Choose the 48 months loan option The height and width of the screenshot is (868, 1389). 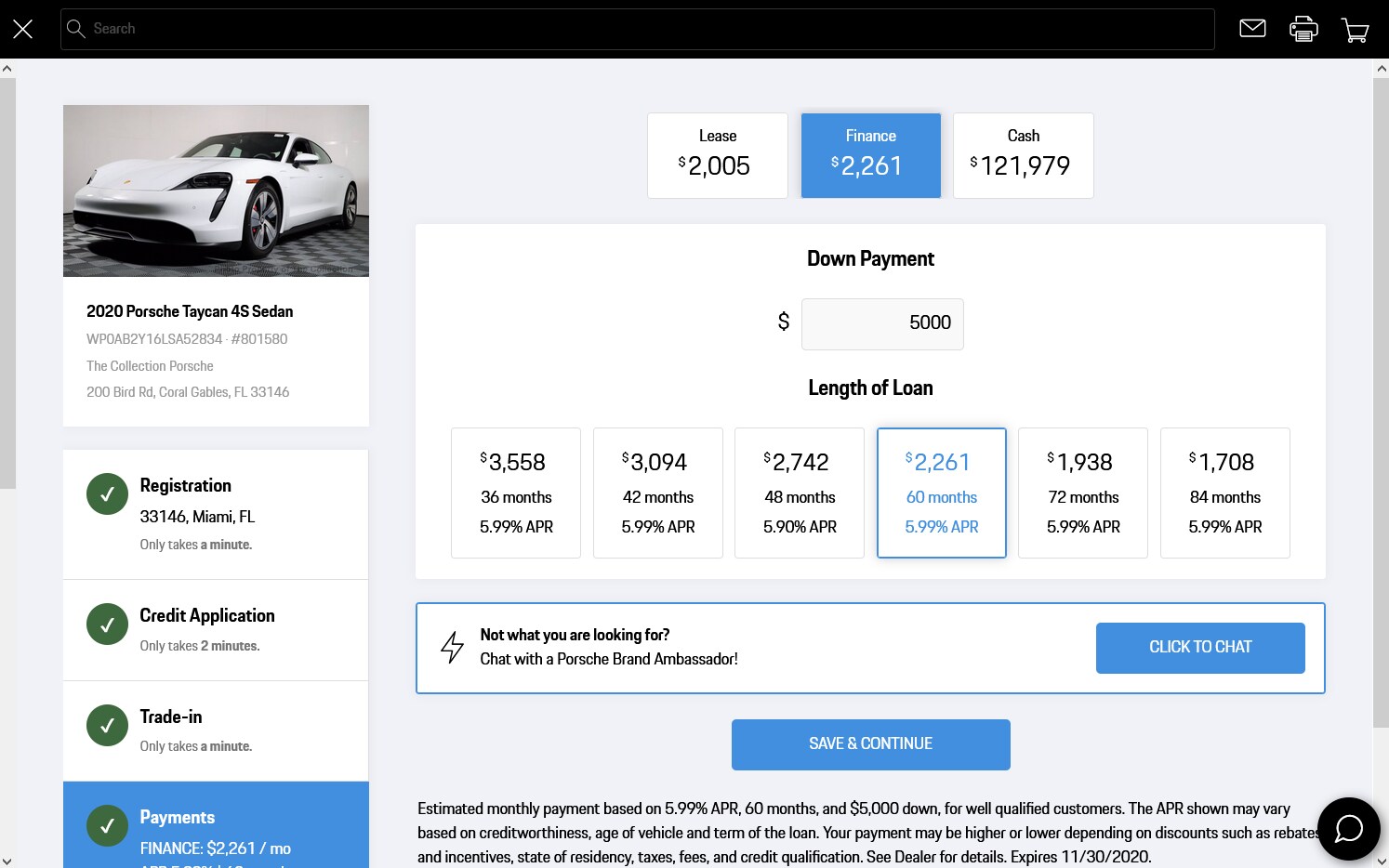(x=800, y=493)
